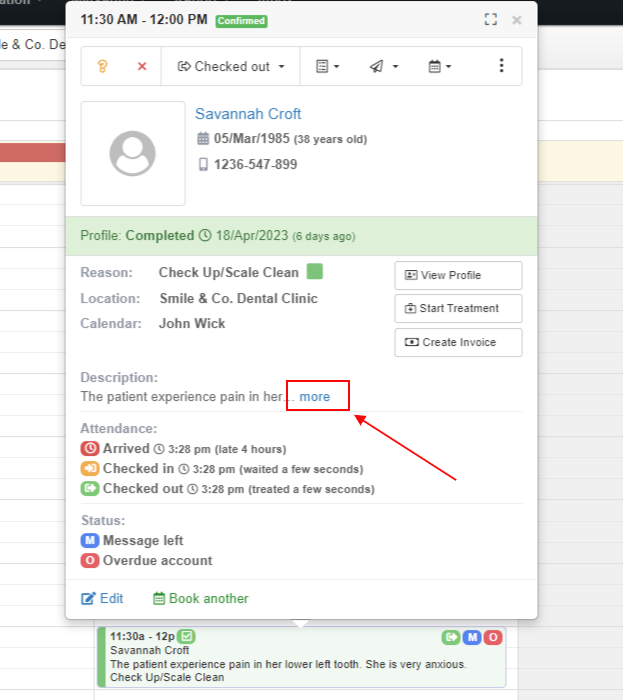Click the John Wick calendar name

[192, 323]
